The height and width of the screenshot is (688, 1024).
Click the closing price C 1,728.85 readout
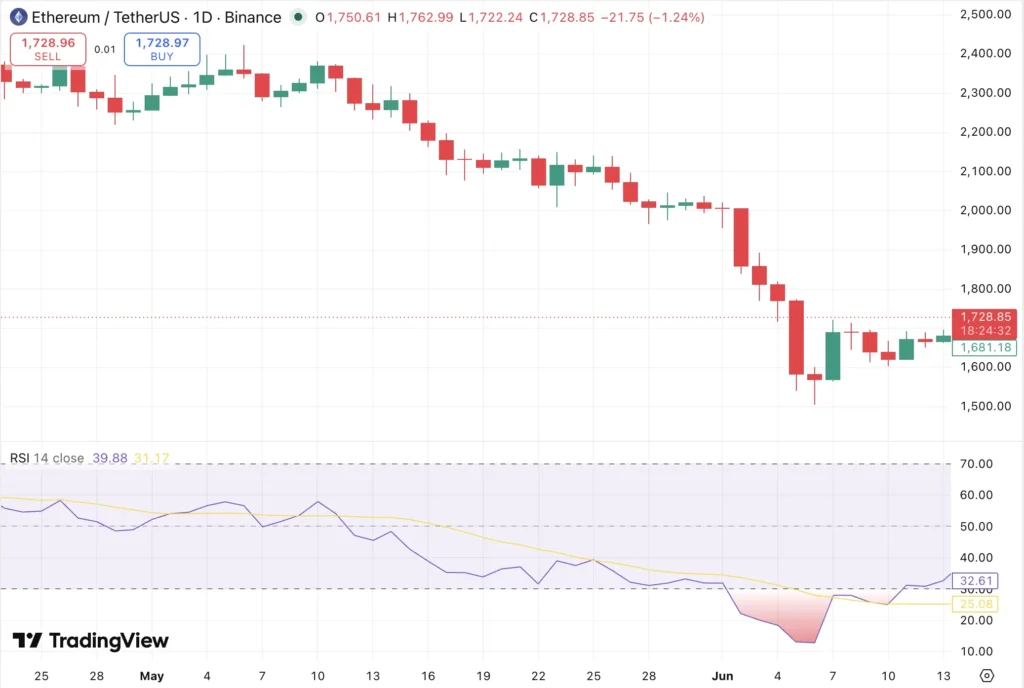[x=562, y=17]
